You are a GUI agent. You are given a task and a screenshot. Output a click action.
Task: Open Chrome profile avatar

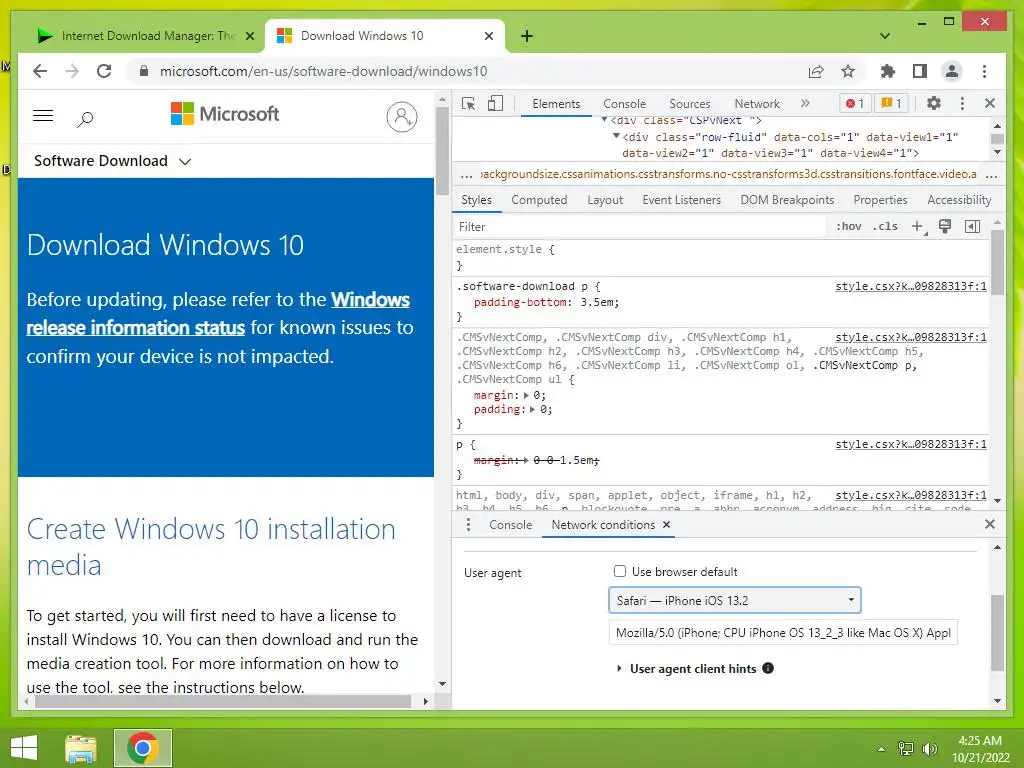click(x=952, y=71)
